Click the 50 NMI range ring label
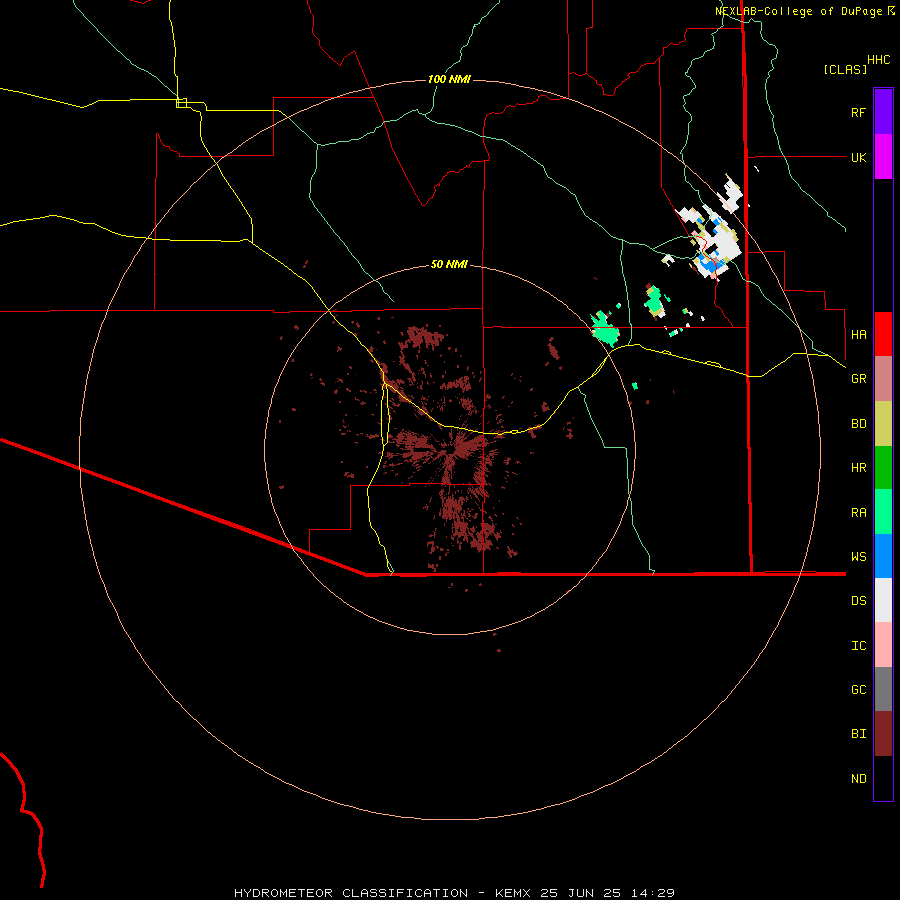This screenshot has height=900, width=900. click(449, 264)
